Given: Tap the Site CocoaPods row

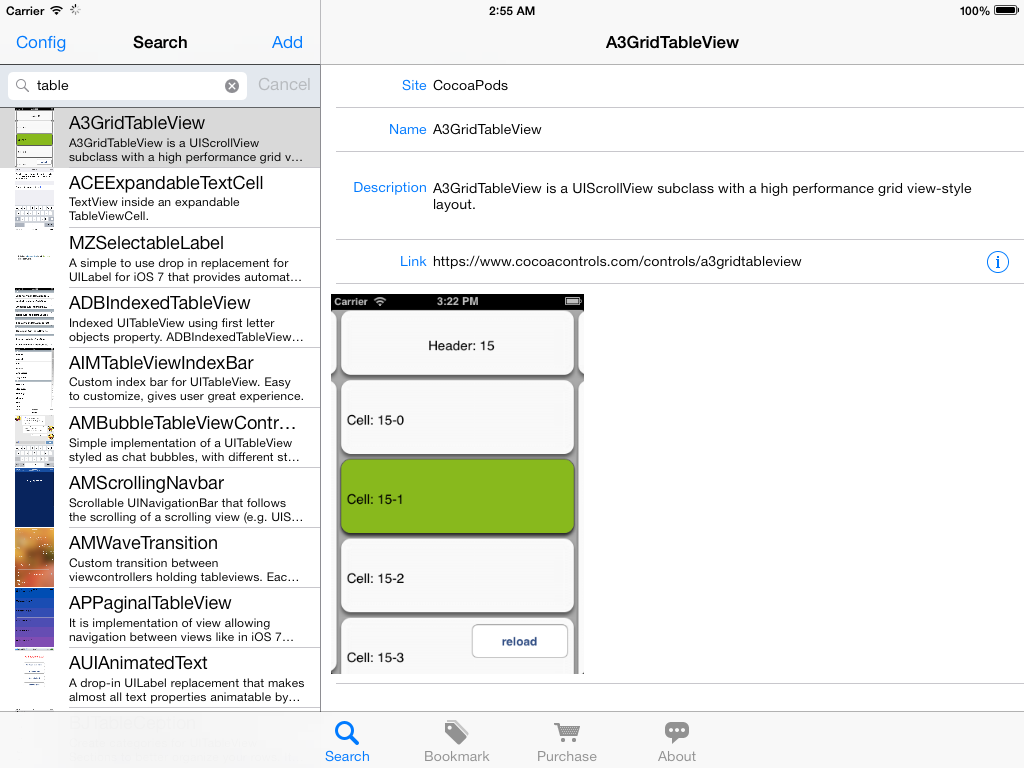Looking at the screenshot, I should 679,86.
